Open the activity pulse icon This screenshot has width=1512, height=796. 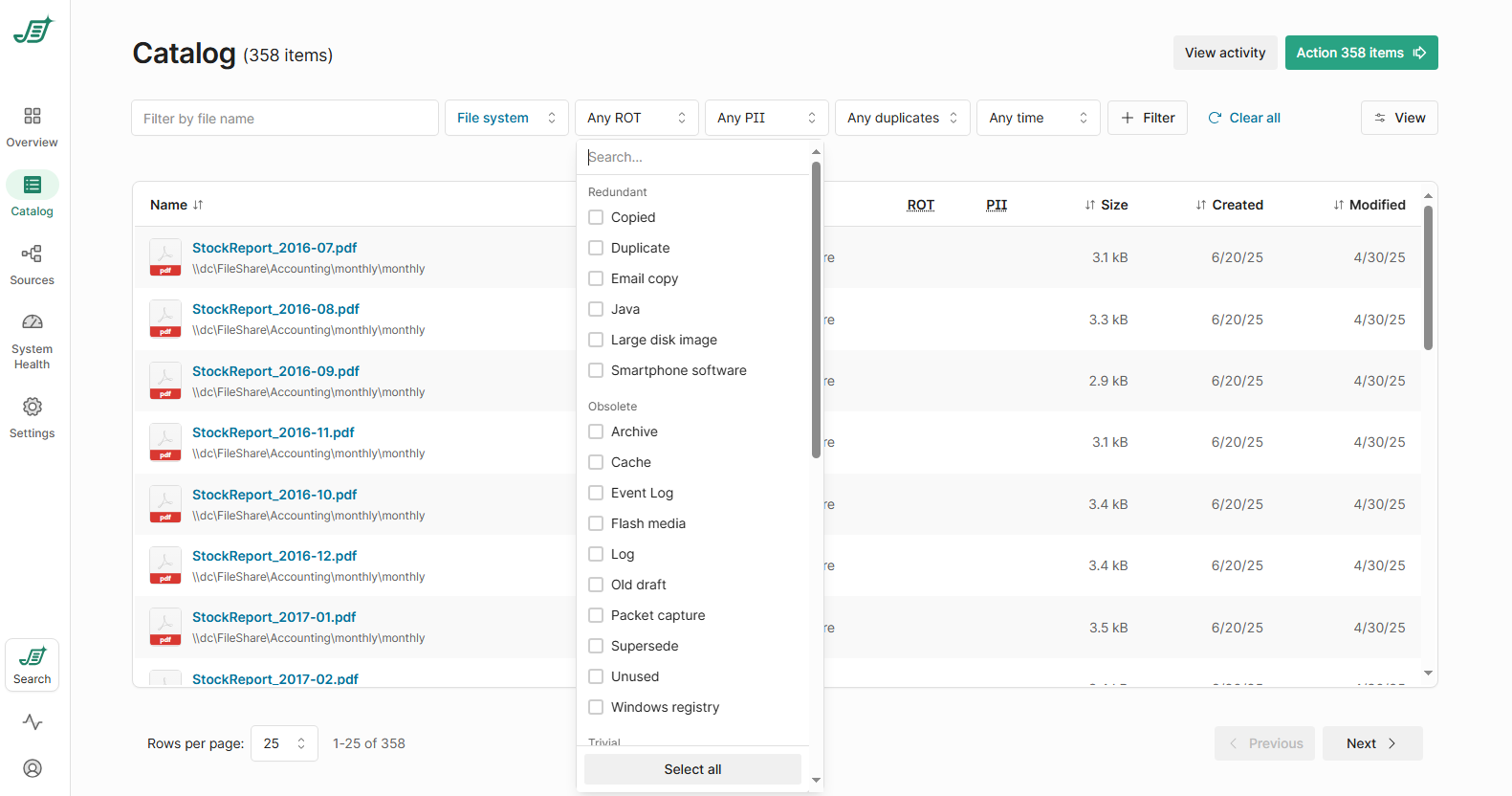[x=33, y=722]
